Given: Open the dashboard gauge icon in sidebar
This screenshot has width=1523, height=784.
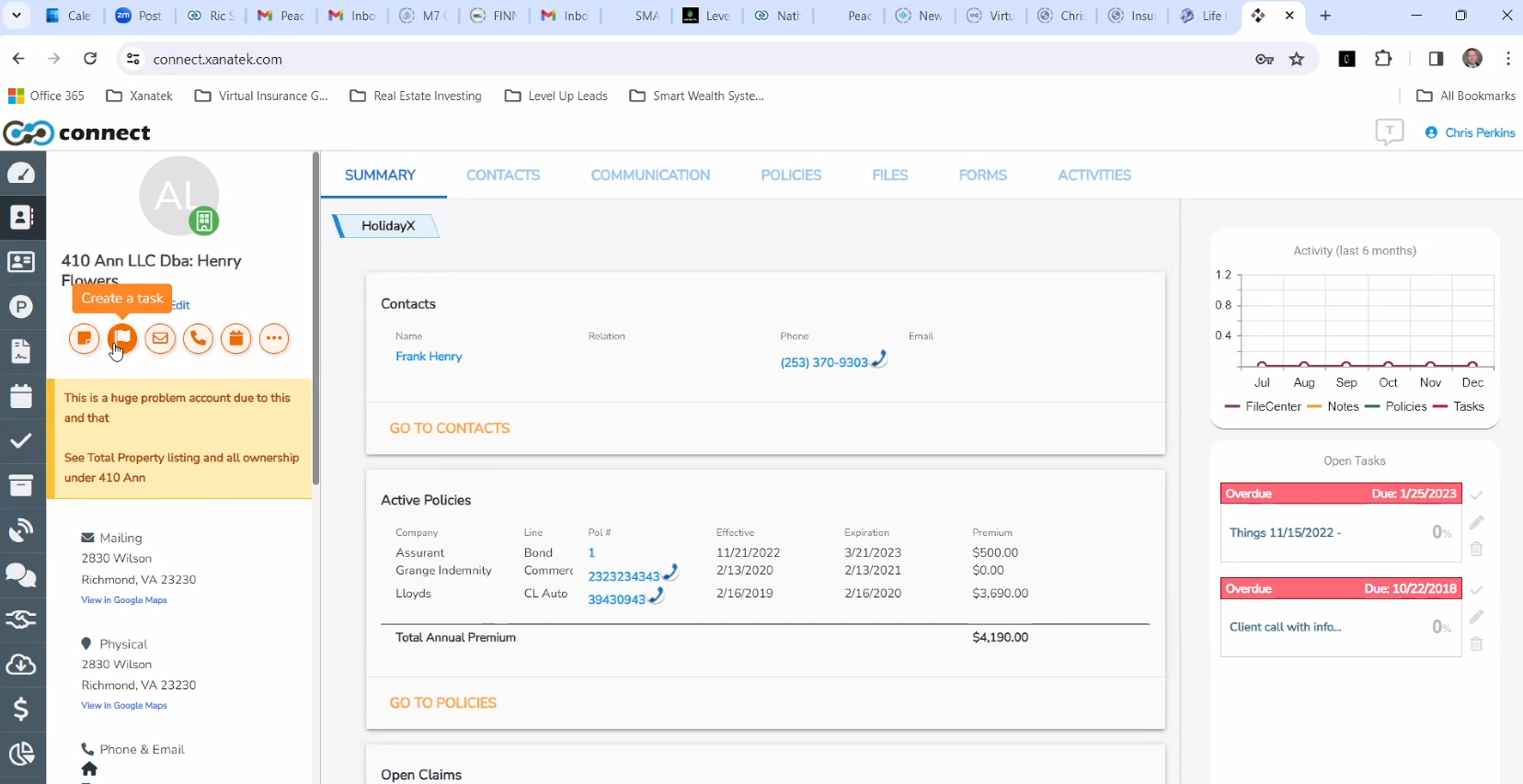Looking at the screenshot, I should point(21,174).
